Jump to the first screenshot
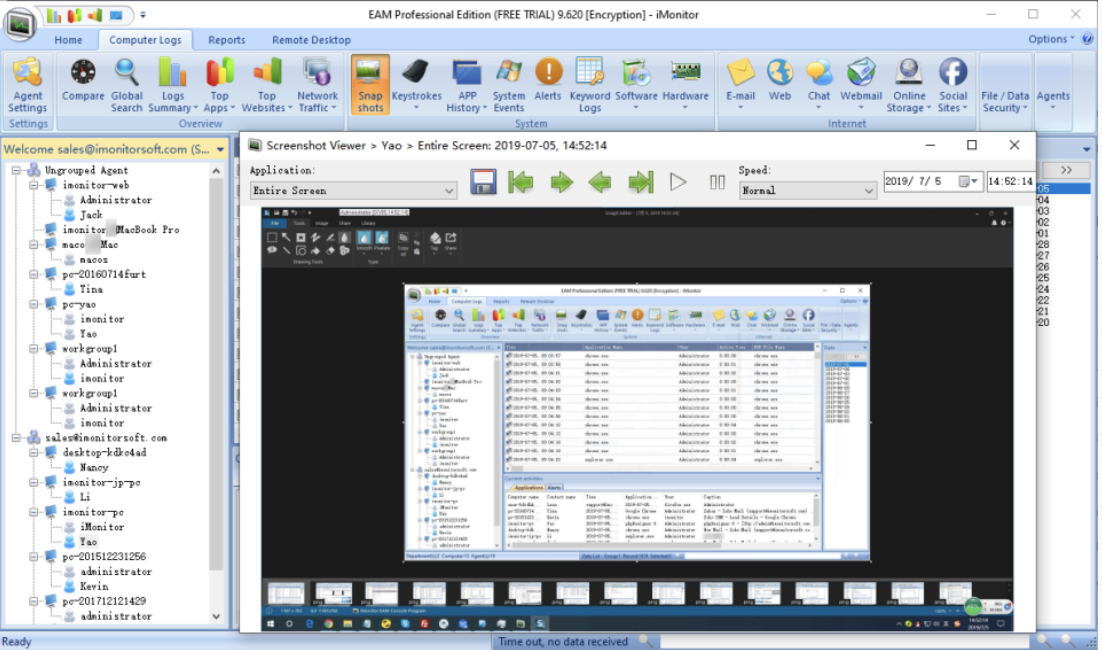Viewport: 1102px width, 650px height. (521, 183)
